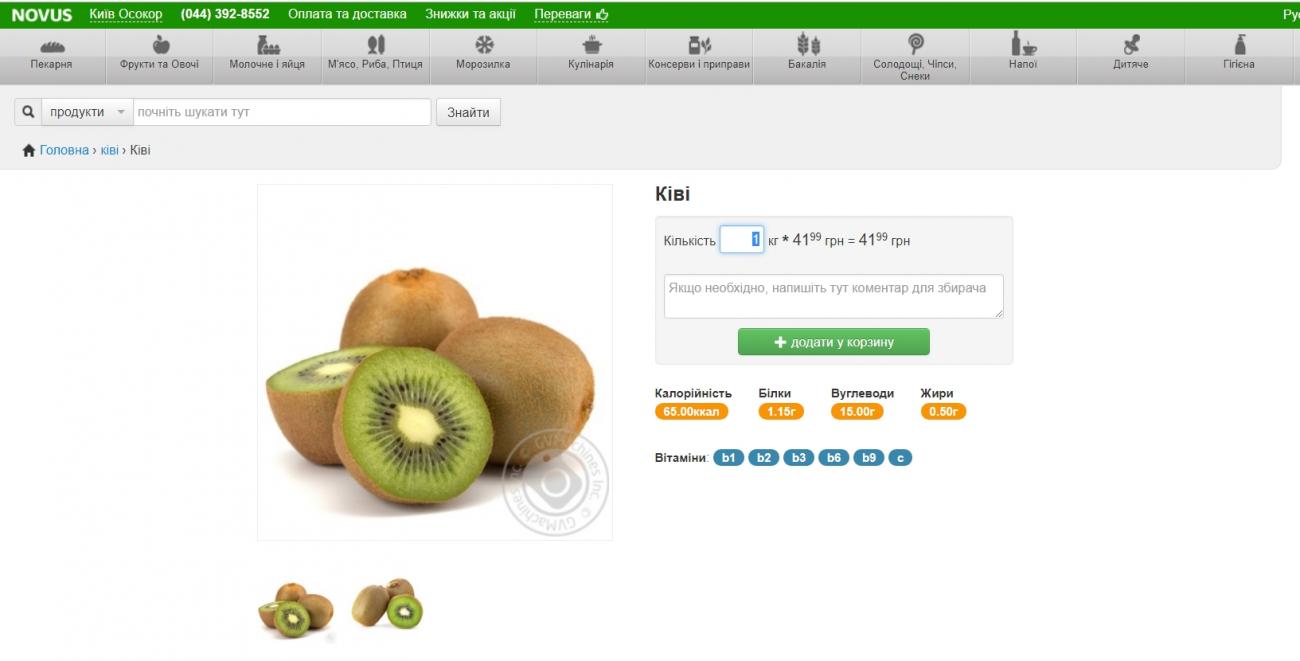
Task: Open the Бакалія grain category
Action: click(807, 56)
